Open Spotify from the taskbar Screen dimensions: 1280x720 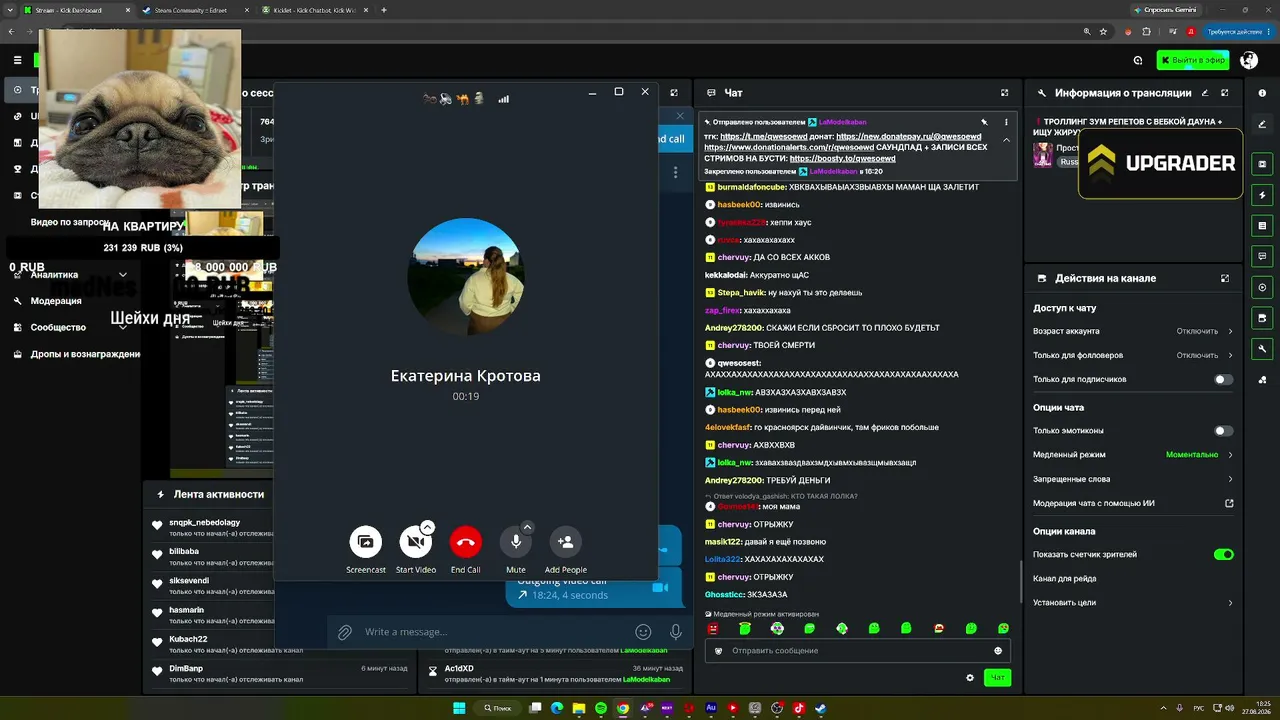[x=601, y=708]
